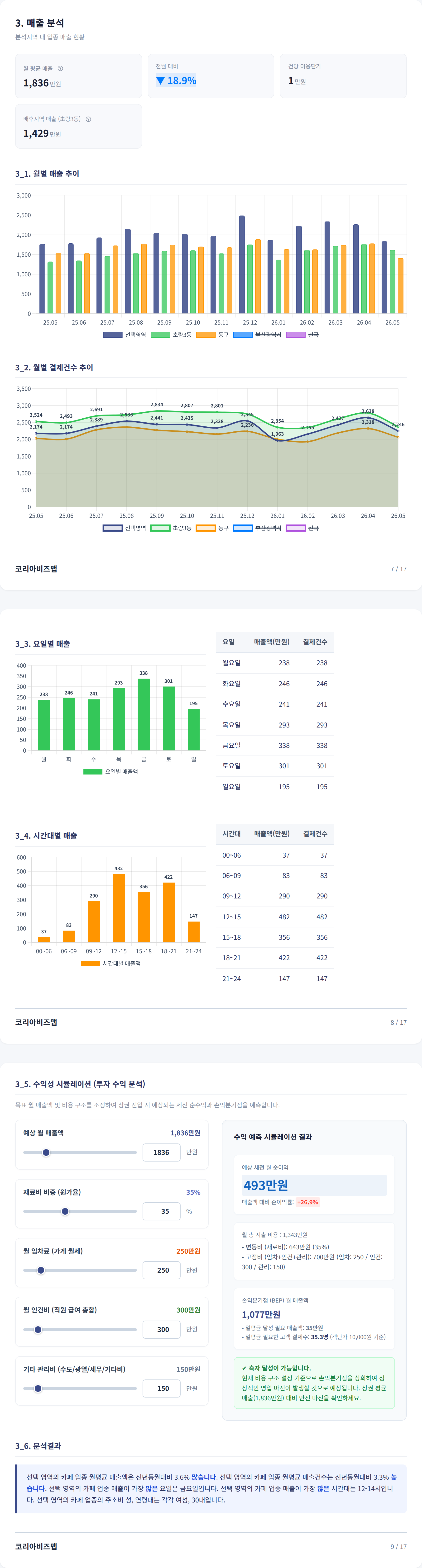Click the 월 임차료 (가게 월세) slider handle

[41, 1270]
